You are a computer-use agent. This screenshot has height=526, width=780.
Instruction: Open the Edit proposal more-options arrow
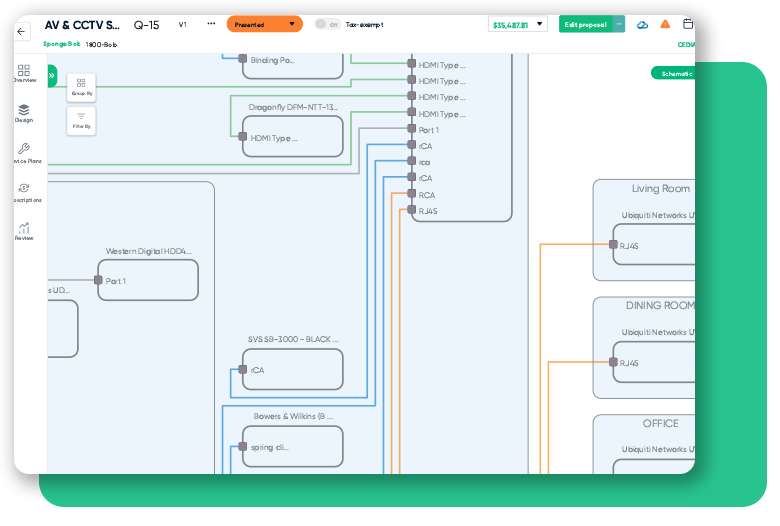tap(619, 24)
